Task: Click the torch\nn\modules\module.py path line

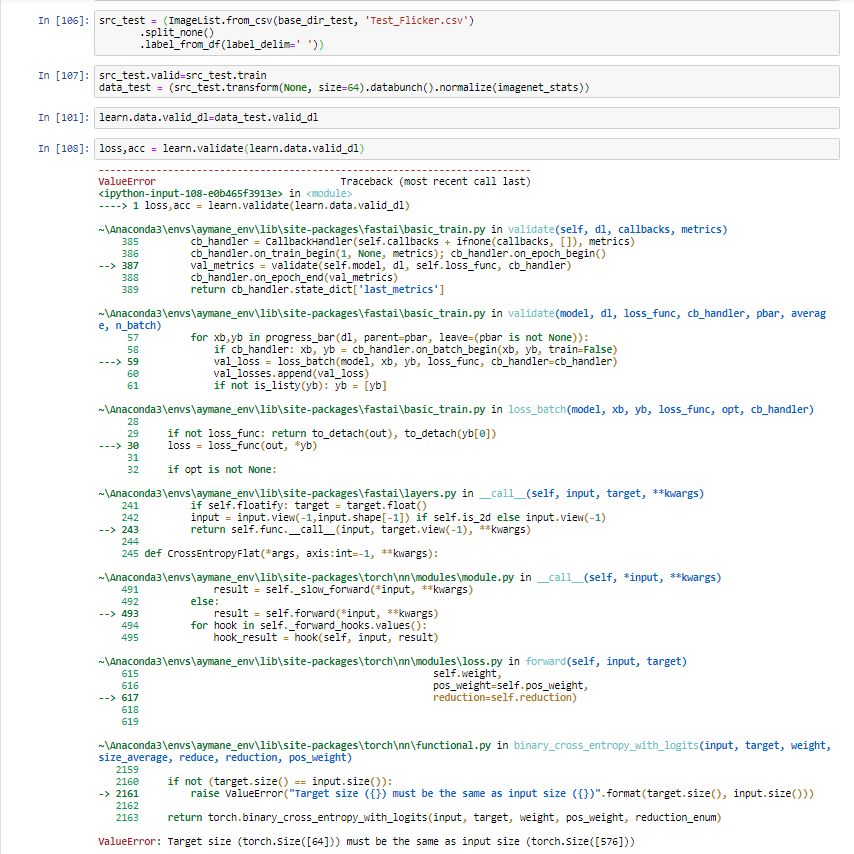Action: coord(410,577)
